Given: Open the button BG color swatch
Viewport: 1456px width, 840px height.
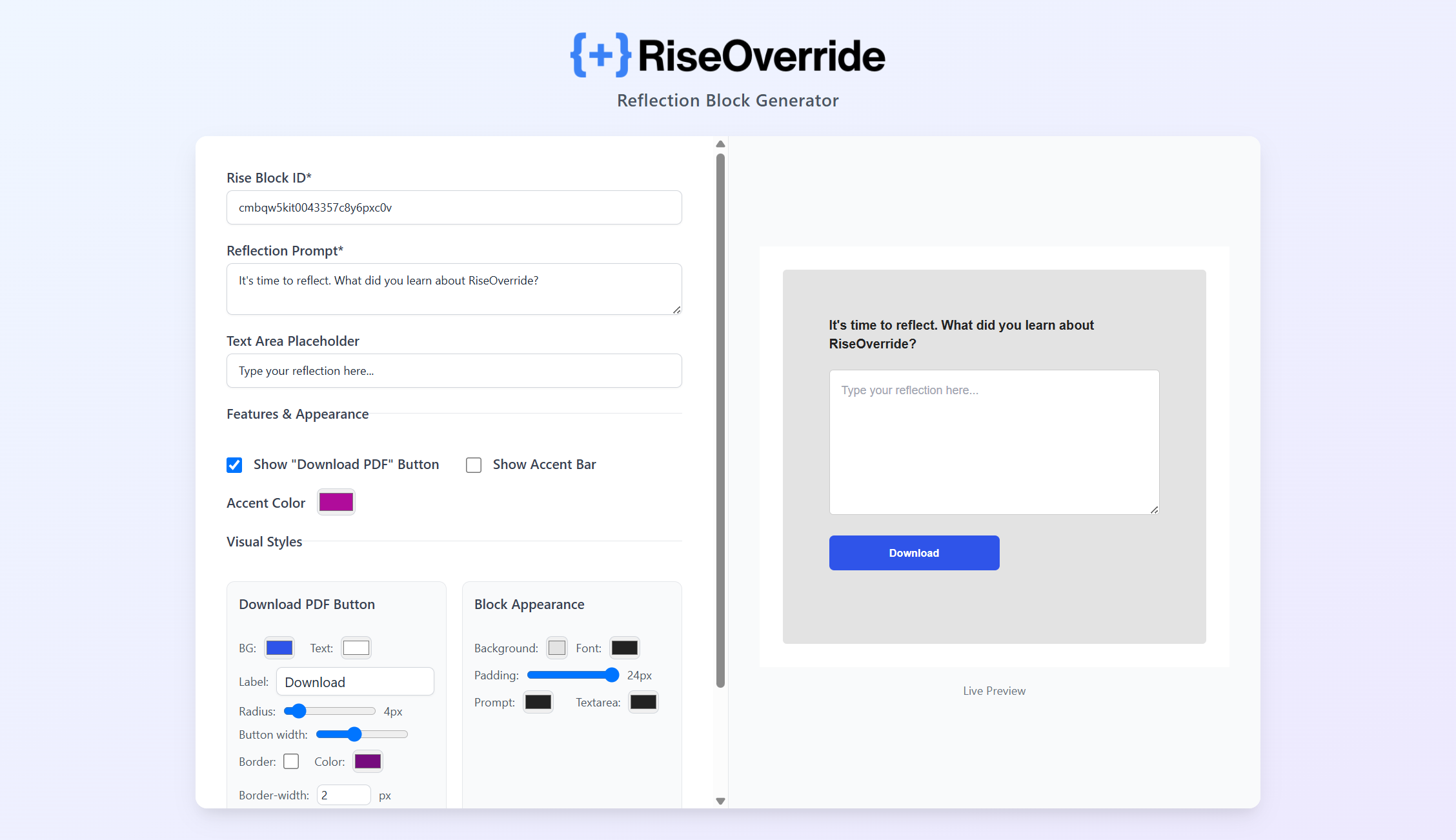Looking at the screenshot, I should 279,648.
